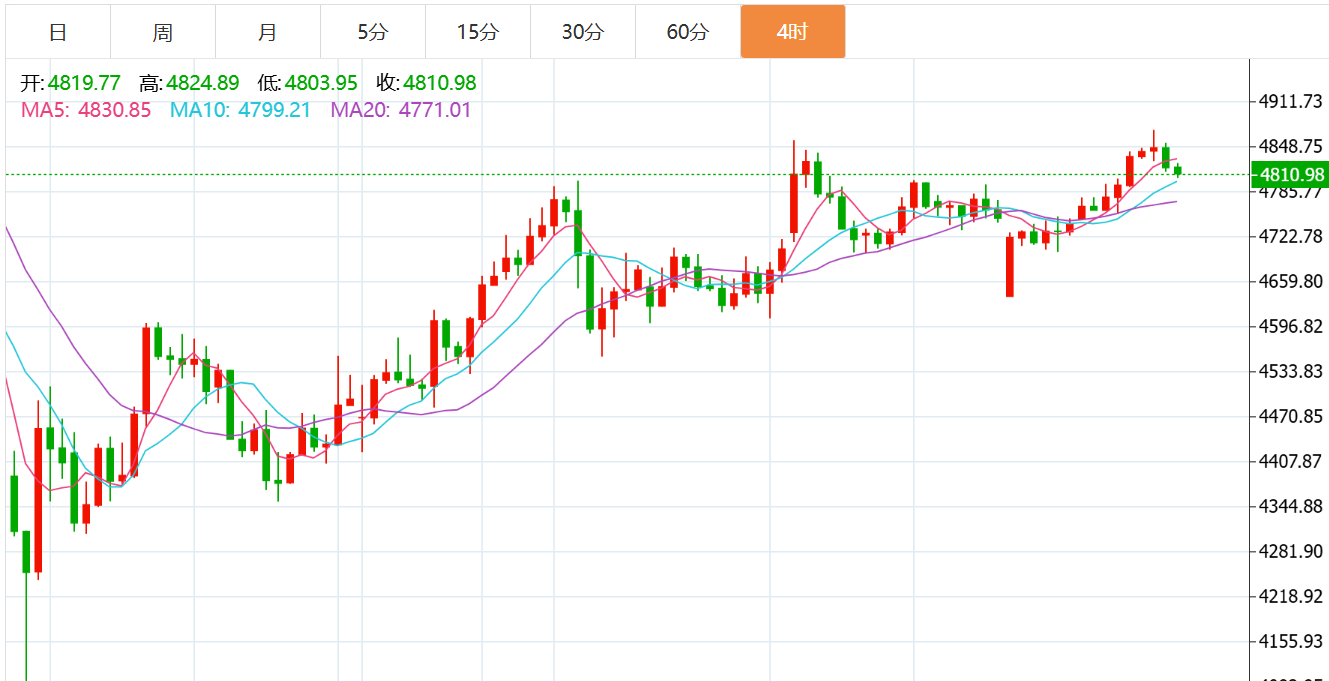Open the 月 monthly chart tab
The width and height of the screenshot is (1329, 681).
(268, 32)
